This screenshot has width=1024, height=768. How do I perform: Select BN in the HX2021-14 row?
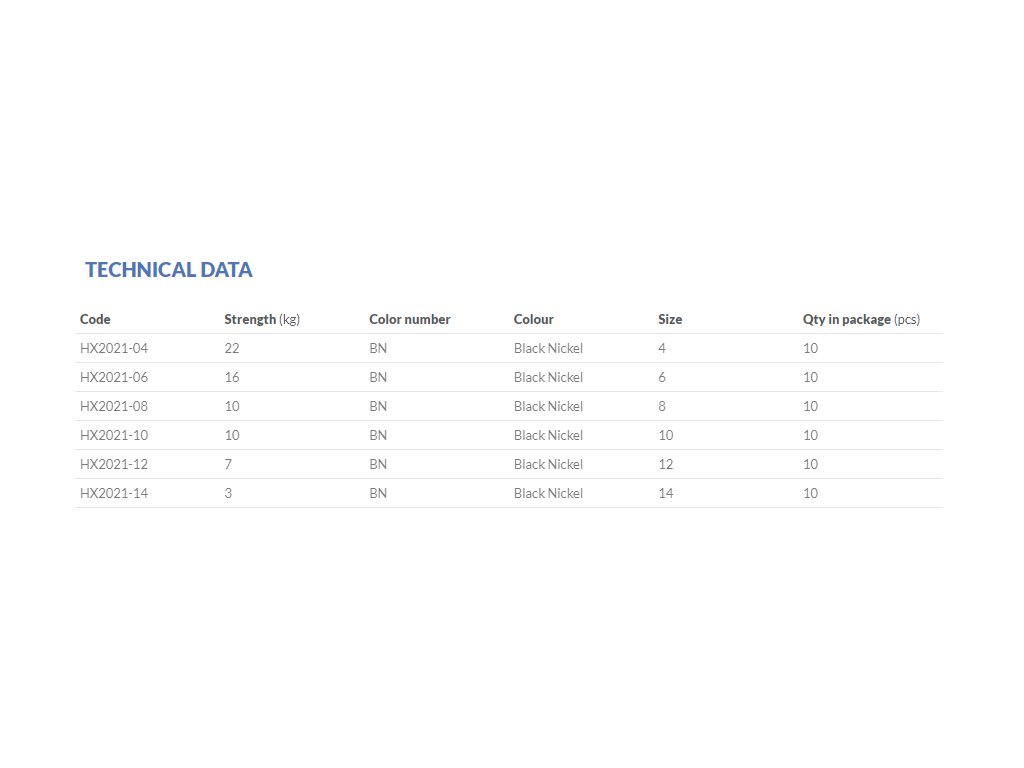pyautogui.click(x=378, y=493)
